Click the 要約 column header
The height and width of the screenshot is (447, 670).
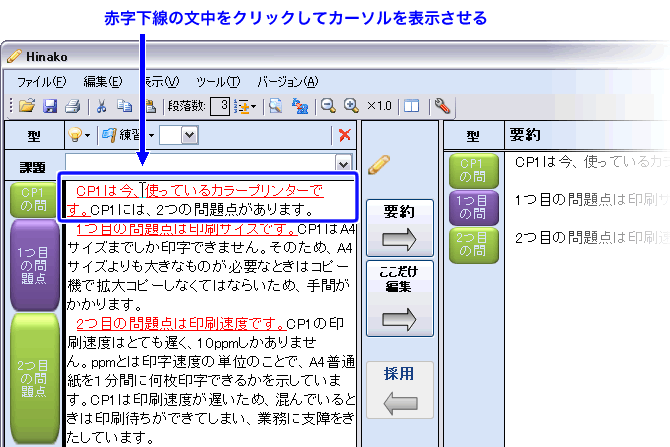tap(525, 135)
